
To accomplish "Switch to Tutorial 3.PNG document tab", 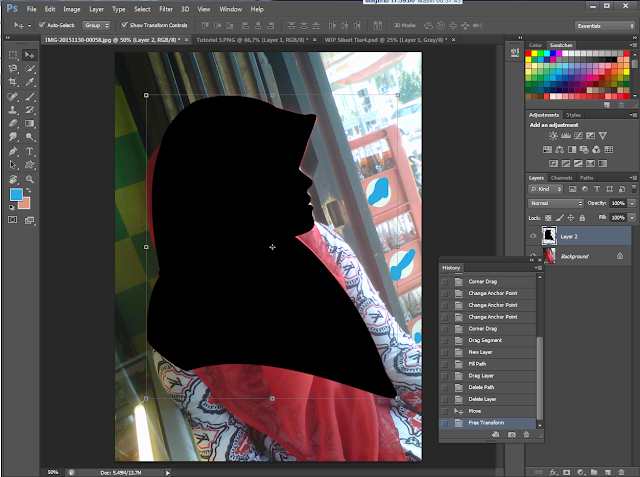I will click(252, 40).
